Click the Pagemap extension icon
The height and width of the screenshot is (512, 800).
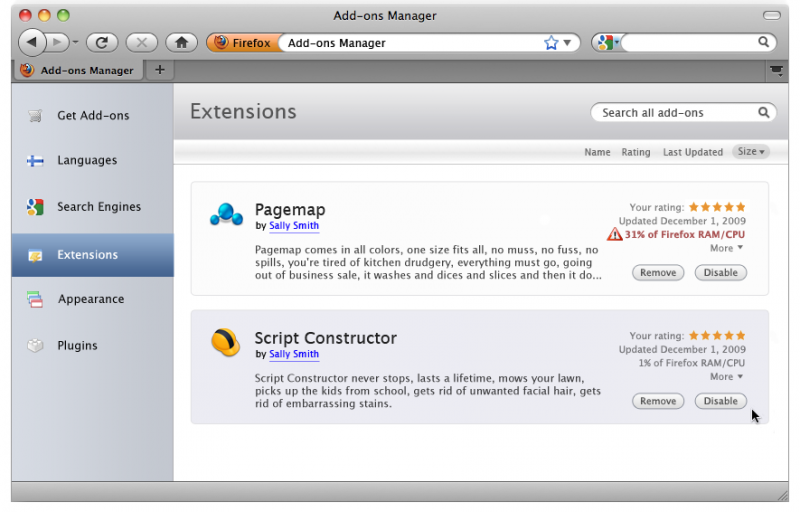pos(225,215)
